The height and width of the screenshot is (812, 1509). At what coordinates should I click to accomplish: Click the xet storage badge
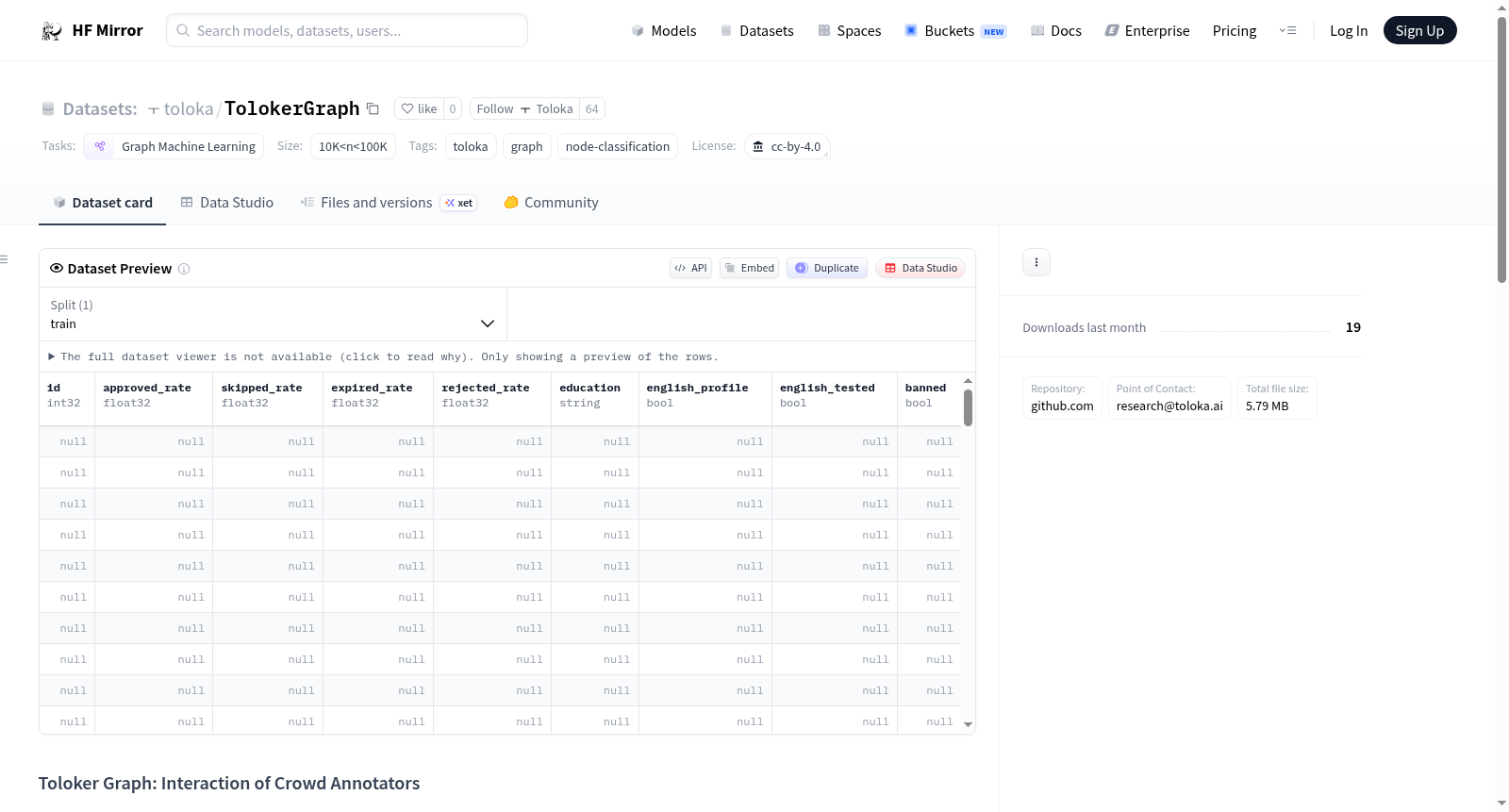coord(459,203)
